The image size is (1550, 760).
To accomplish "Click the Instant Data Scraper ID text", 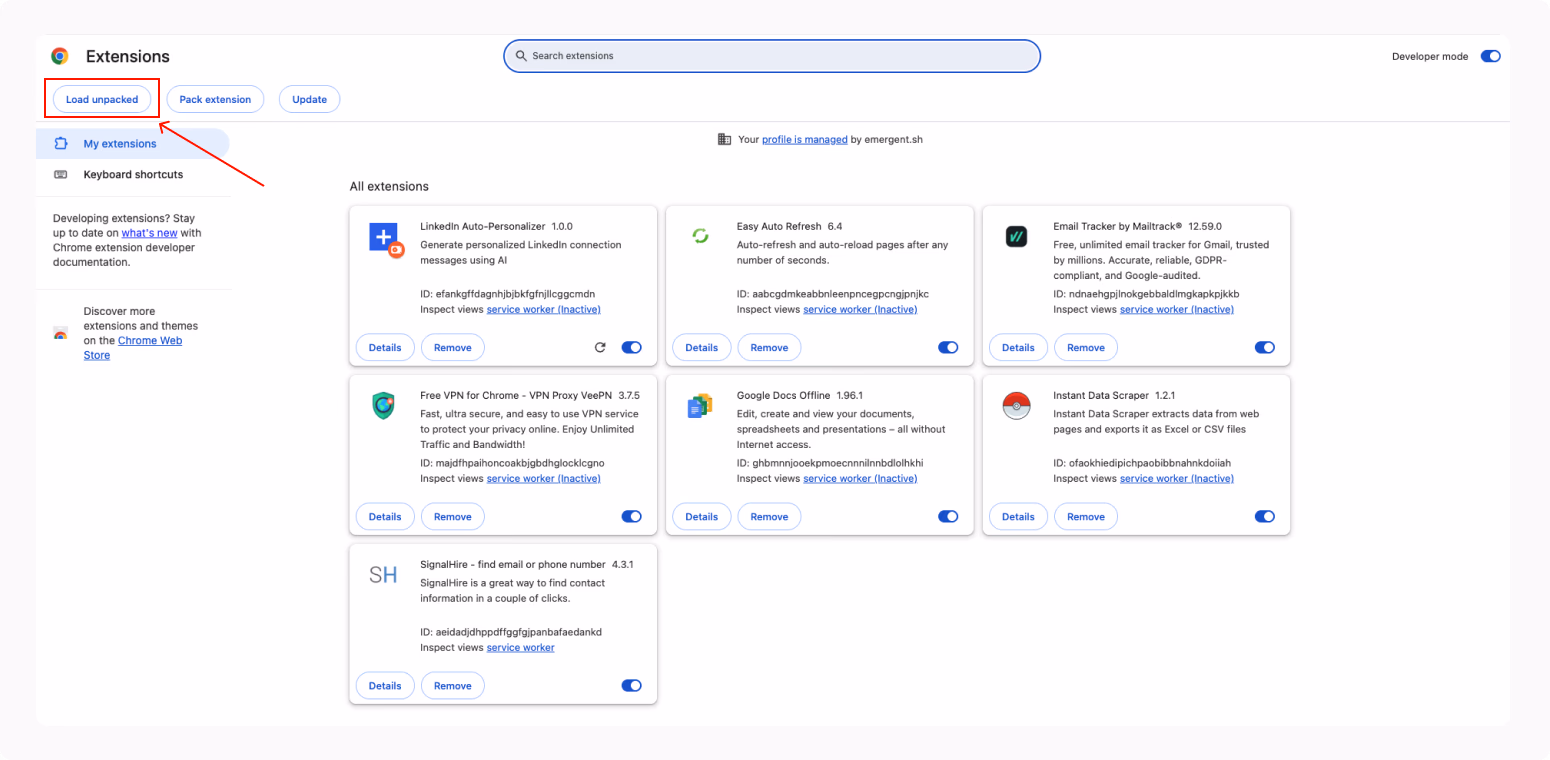I will point(1142,463).
